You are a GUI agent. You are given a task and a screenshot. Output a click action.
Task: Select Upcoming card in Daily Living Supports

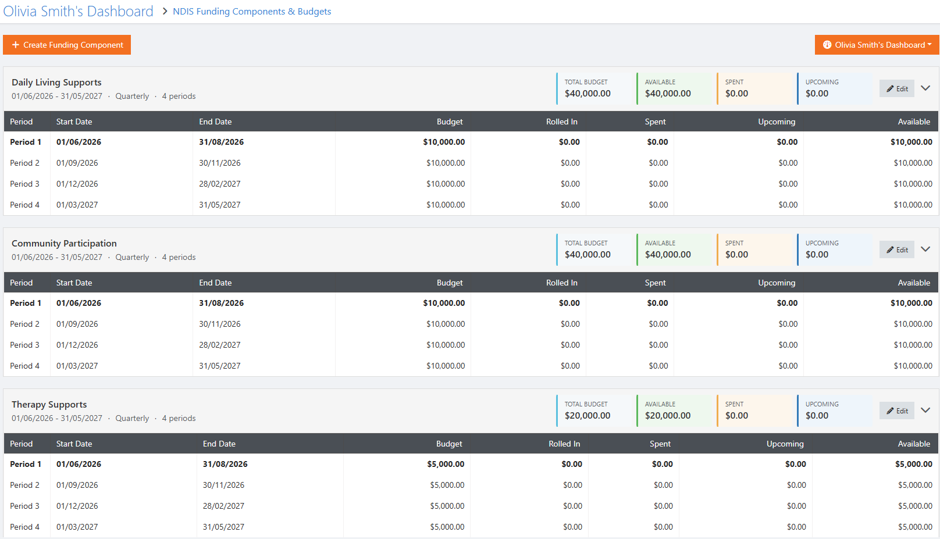point(835,88)
